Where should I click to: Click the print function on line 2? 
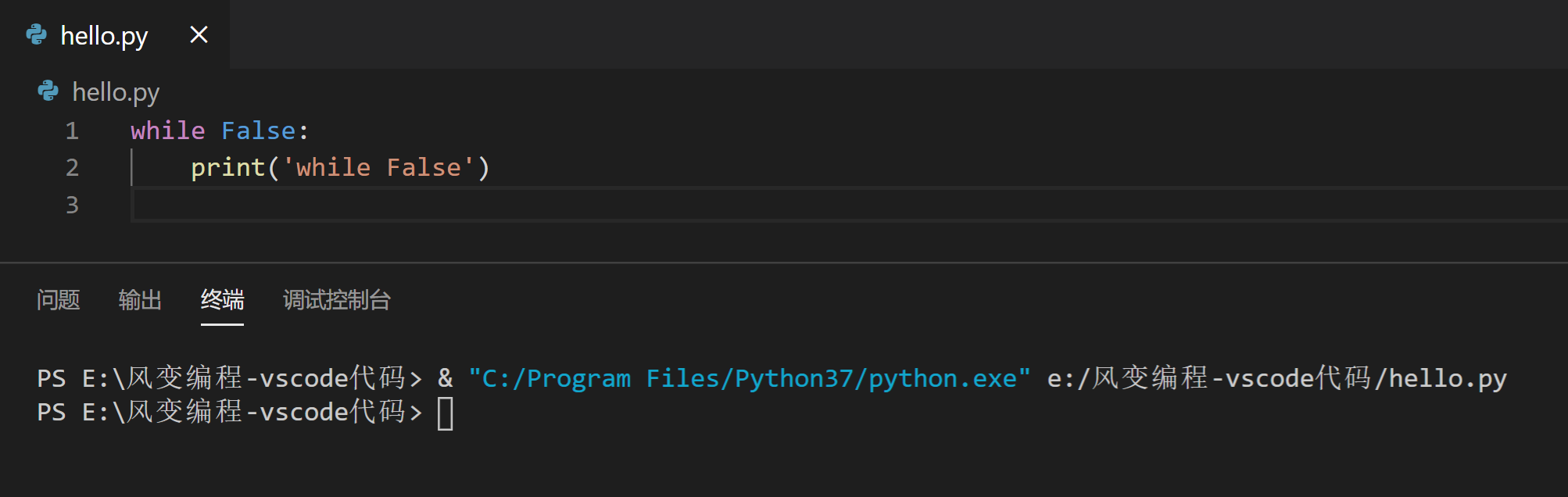[227, 167]
